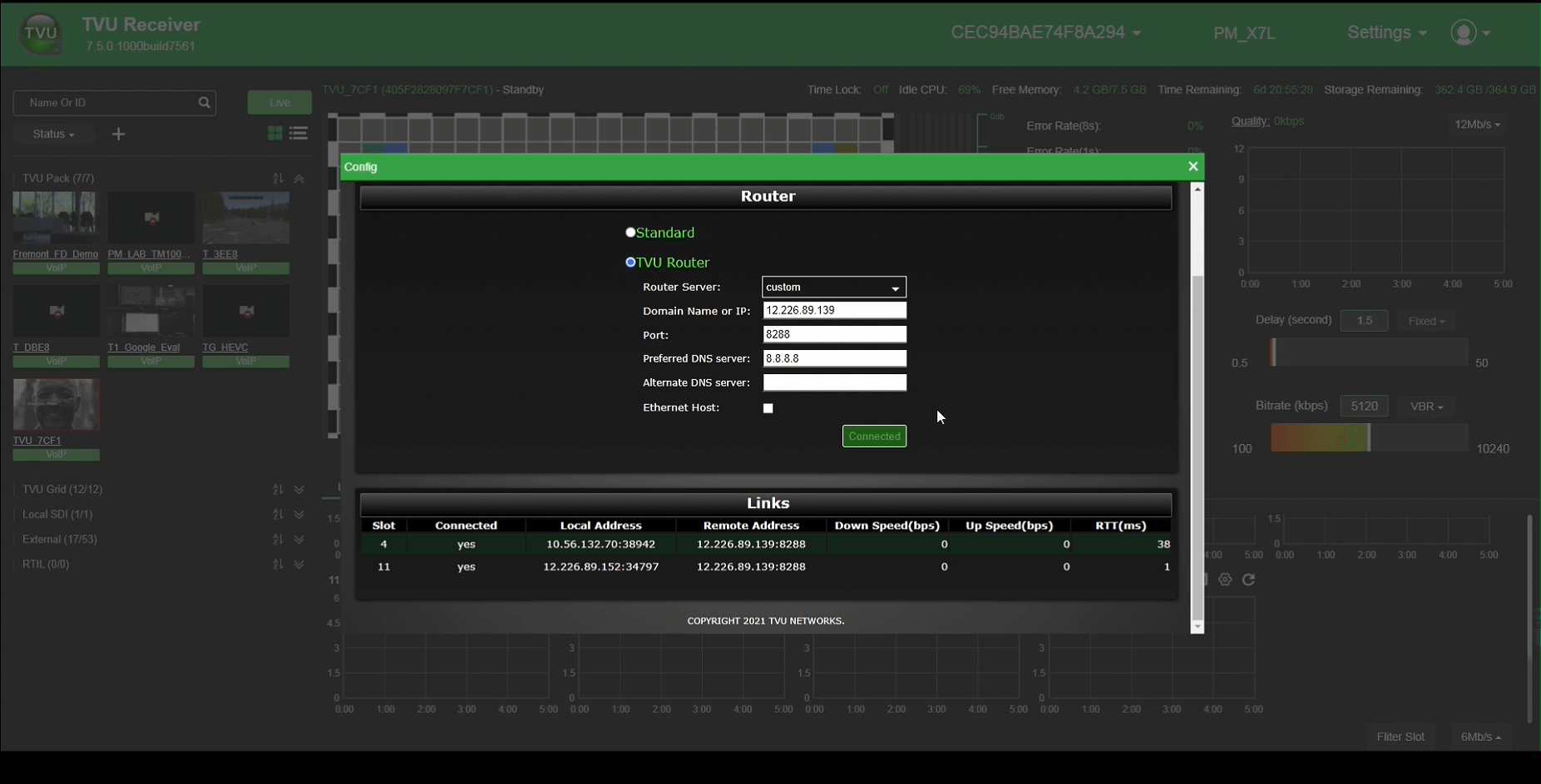
Task: Click local address 10.56.132.70:38942
Action: pos(600,545)
